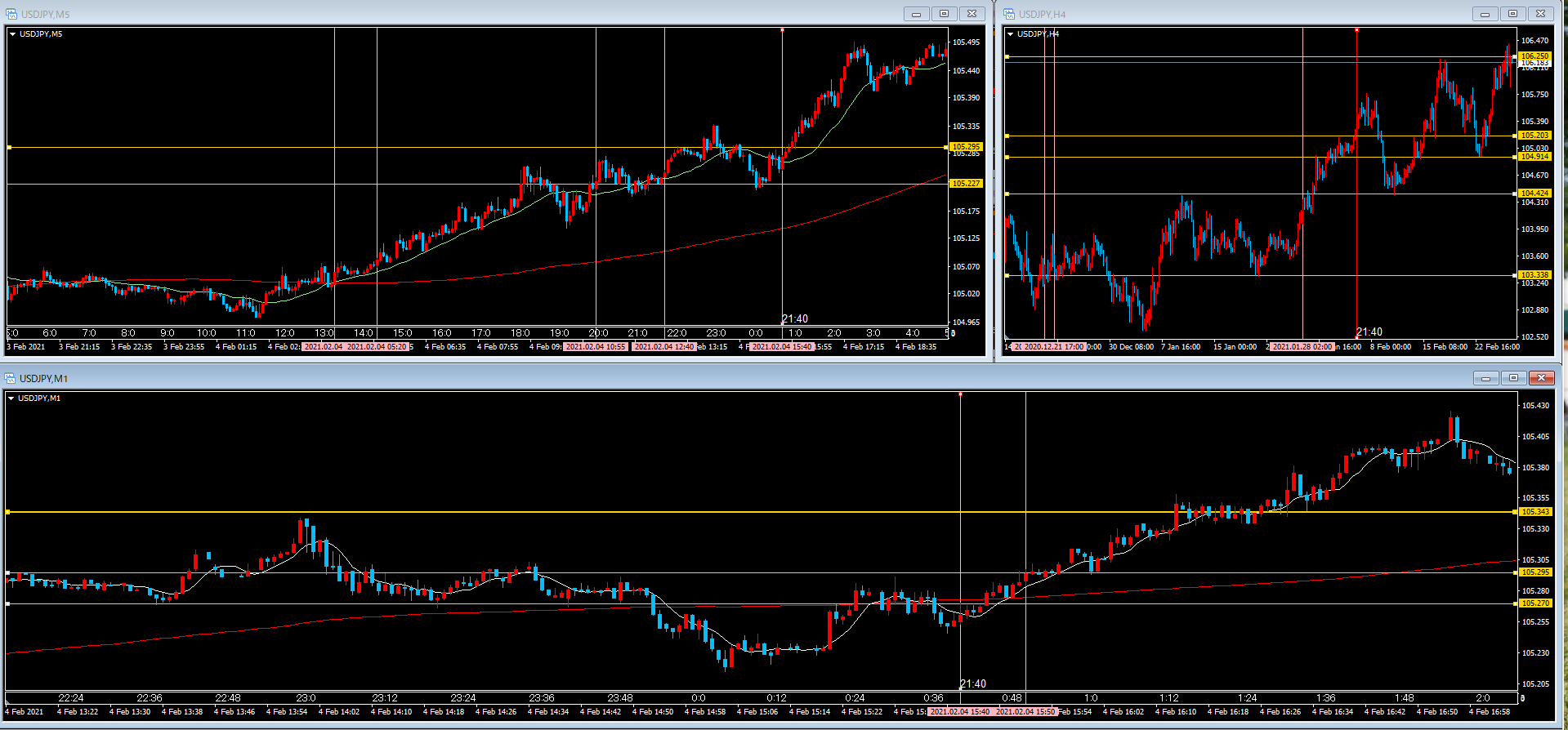Image resolution: width=1568 pixels, height=730 pixels.
Task: Expand the USDJPY,H4 symbol dropdown triangle
Action: point(1011,34)
